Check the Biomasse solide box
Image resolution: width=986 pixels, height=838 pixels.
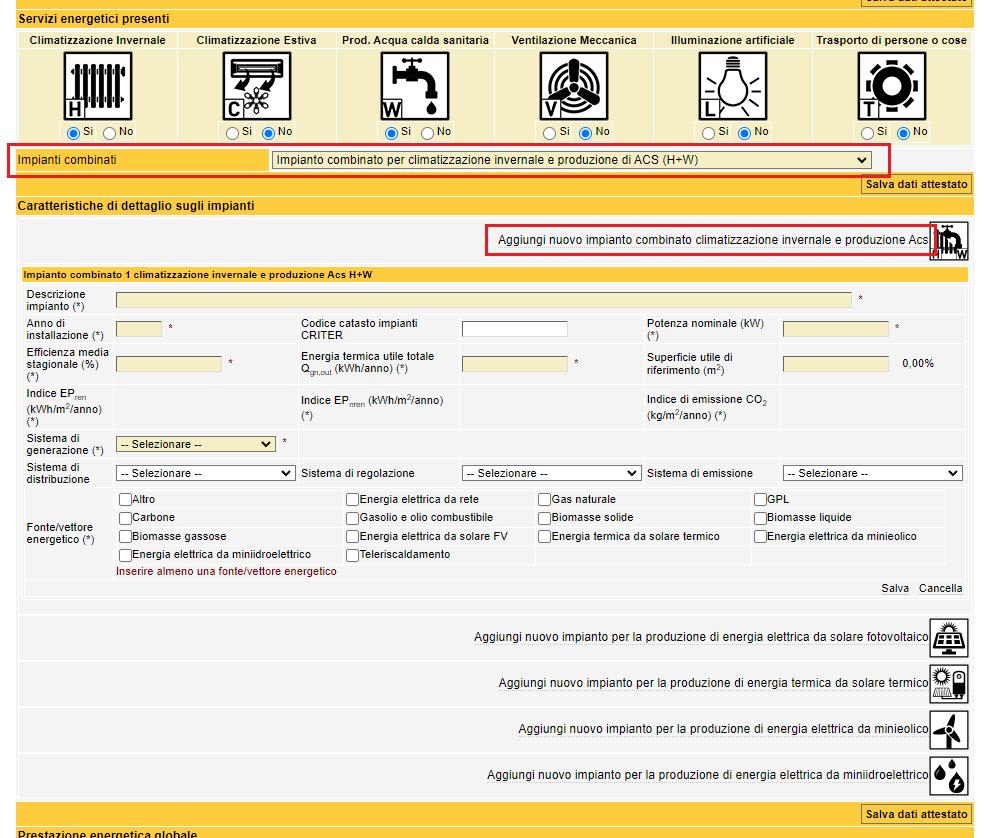click(545, 518)
